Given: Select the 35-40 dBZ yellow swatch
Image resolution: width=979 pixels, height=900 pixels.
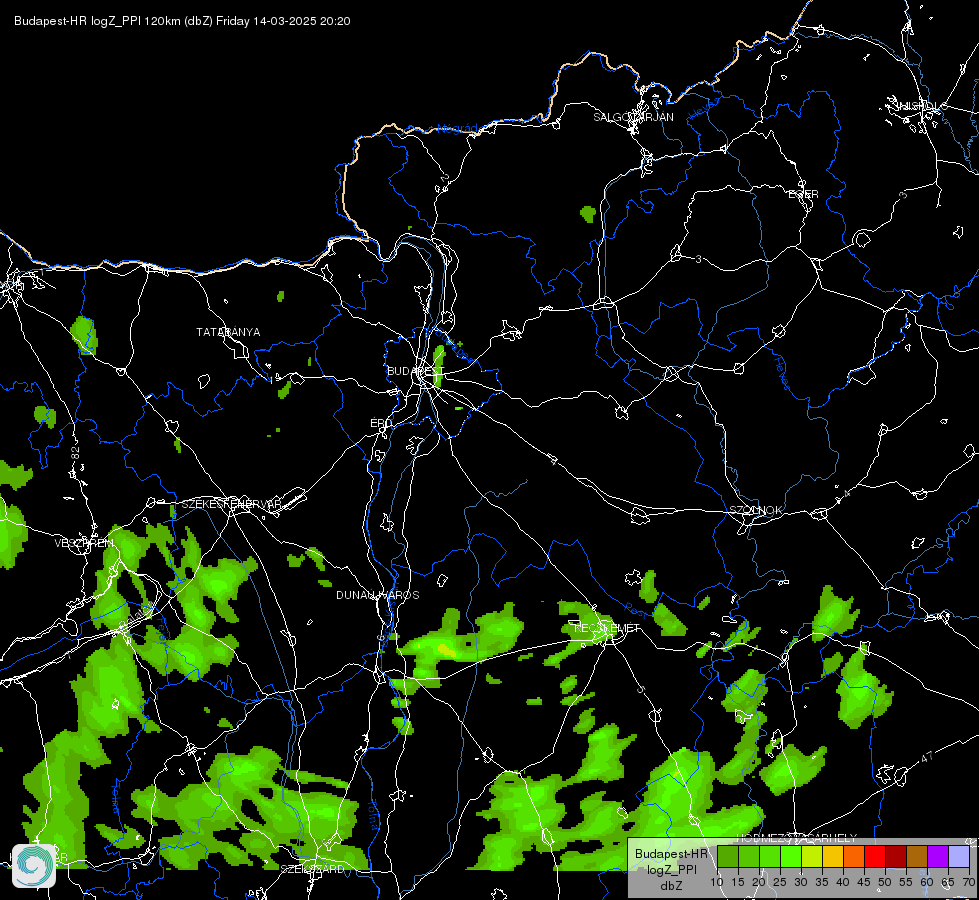Looking at the screenshot, I should (x=833, y=857).
